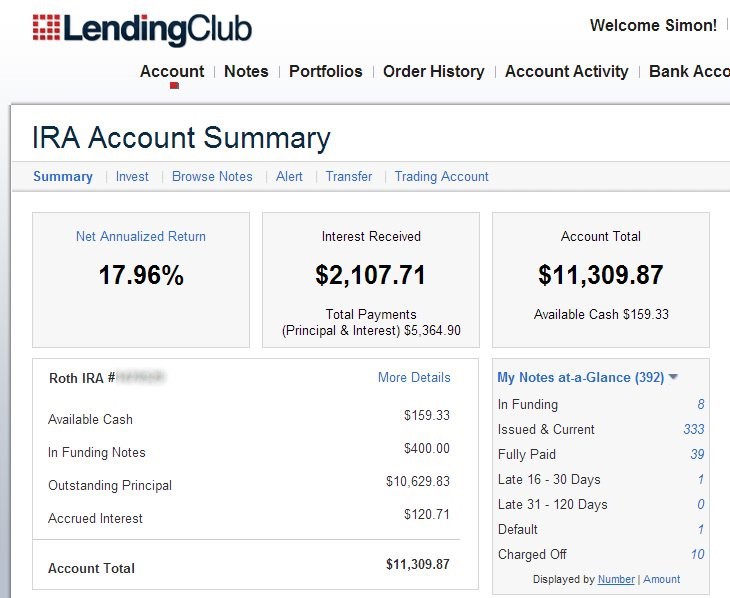Viewport: 730px width, 598px height.
Task: Open the Net Annualized Return link
Action: 141,236
